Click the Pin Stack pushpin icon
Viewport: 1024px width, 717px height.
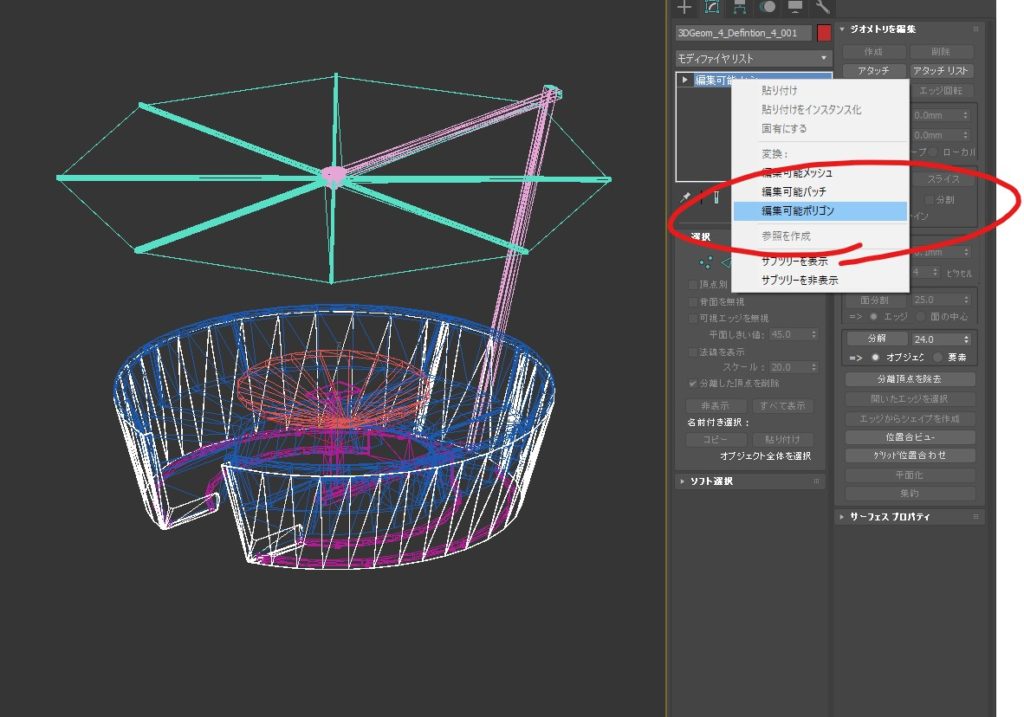point(686,198)
